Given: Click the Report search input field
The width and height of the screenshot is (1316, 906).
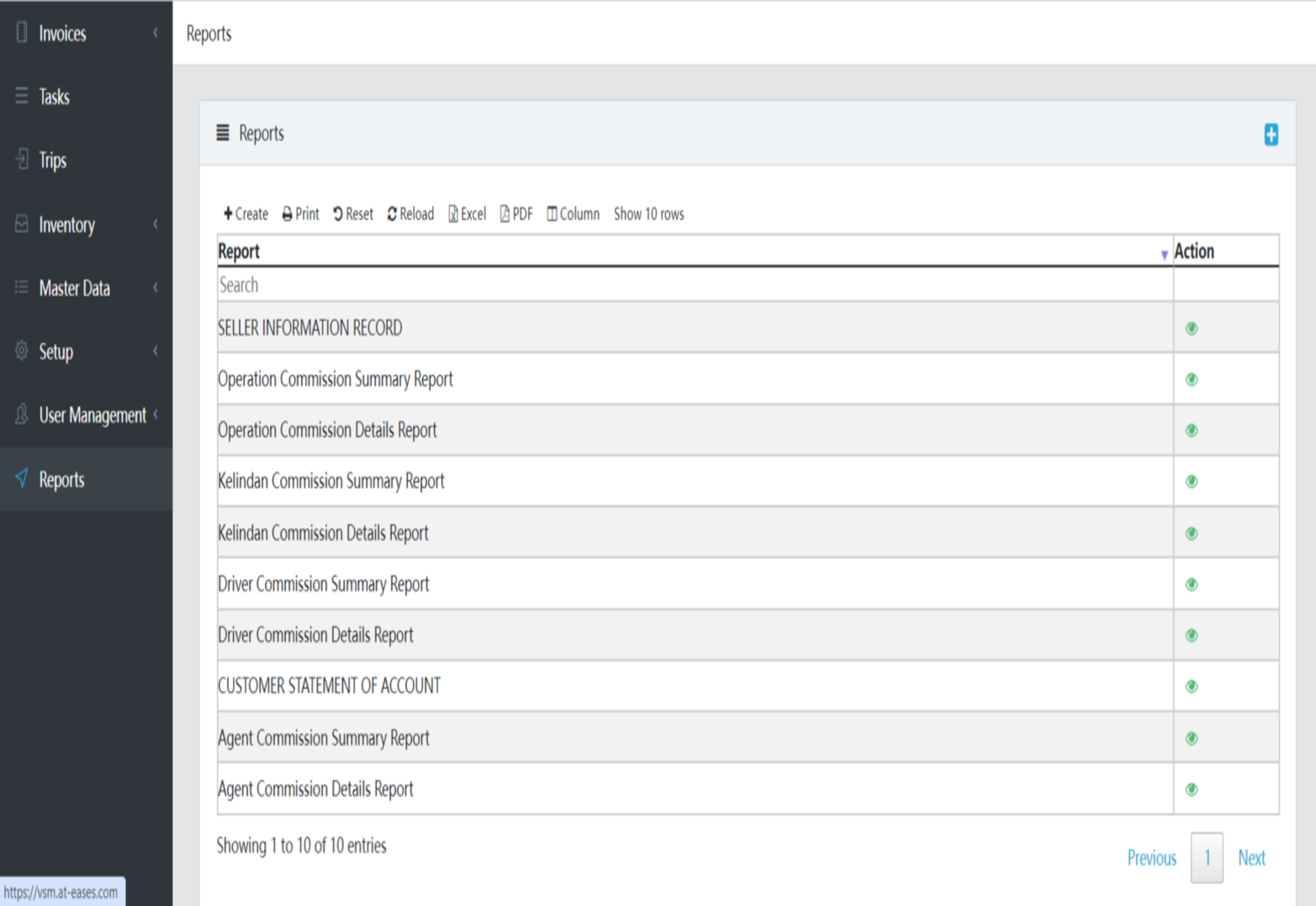Looking at the screenshot, I should [694, 286].
